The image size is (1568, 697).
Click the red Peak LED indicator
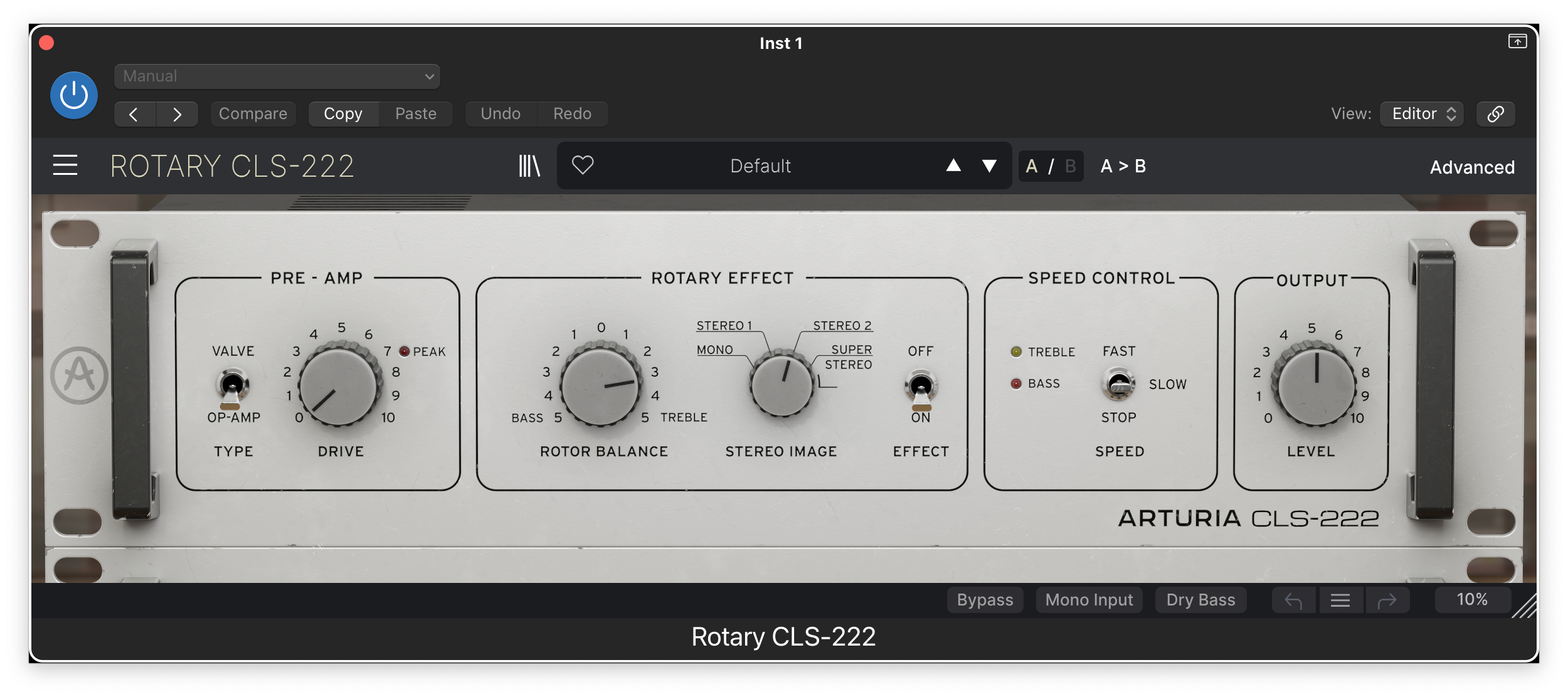(x=405, y=352)
